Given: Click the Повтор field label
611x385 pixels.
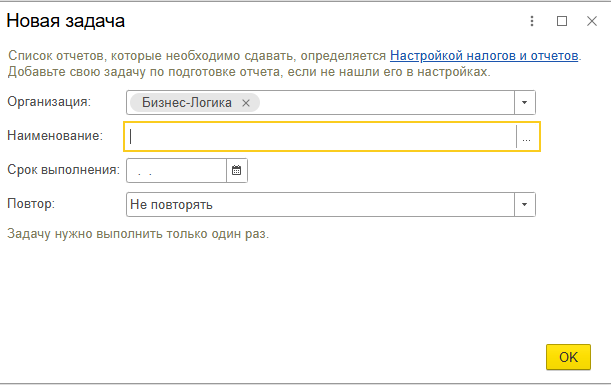Looking at the screenshot, I should tap(31, 204).
